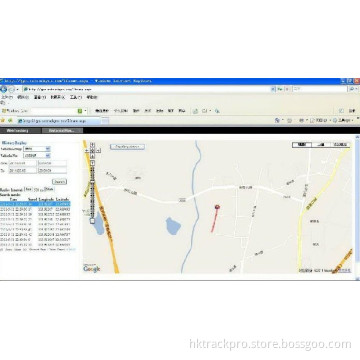Viewport: 360px width, 360px height.
Task: Click the browser Forward arrow button
Action: click(x=12, y=89)
